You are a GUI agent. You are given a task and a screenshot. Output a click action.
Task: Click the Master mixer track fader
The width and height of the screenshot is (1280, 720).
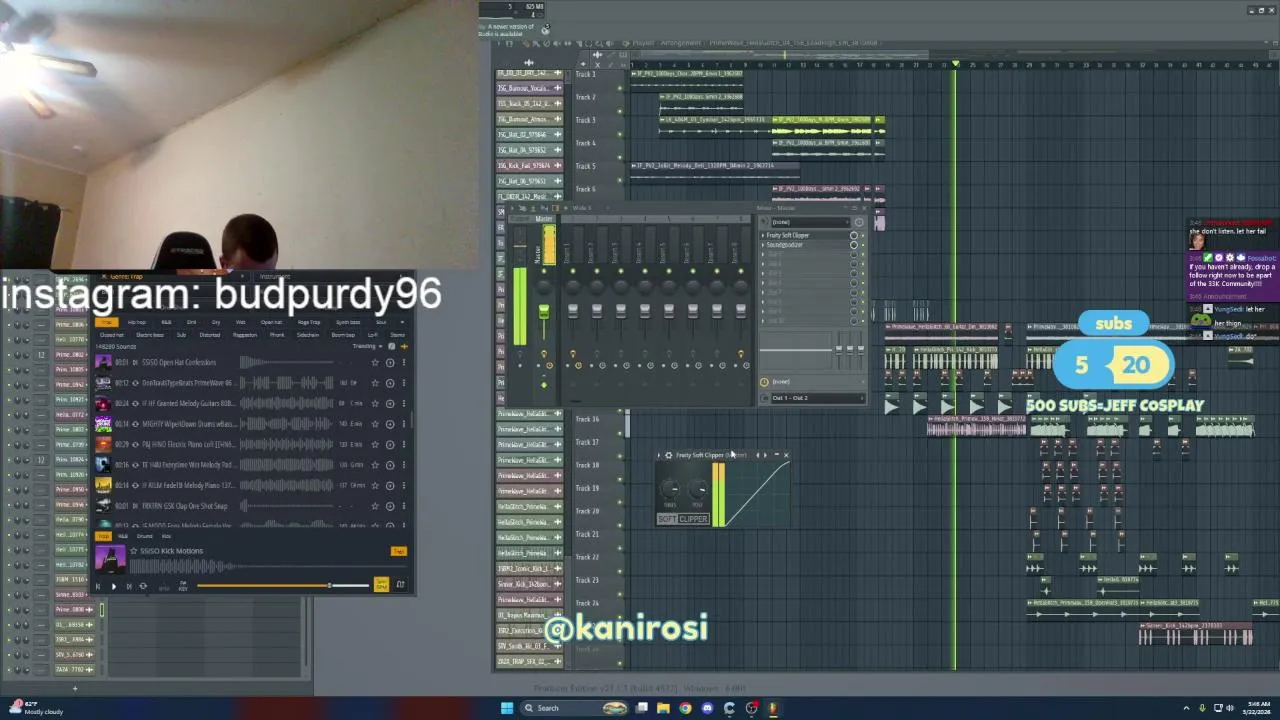544,313
